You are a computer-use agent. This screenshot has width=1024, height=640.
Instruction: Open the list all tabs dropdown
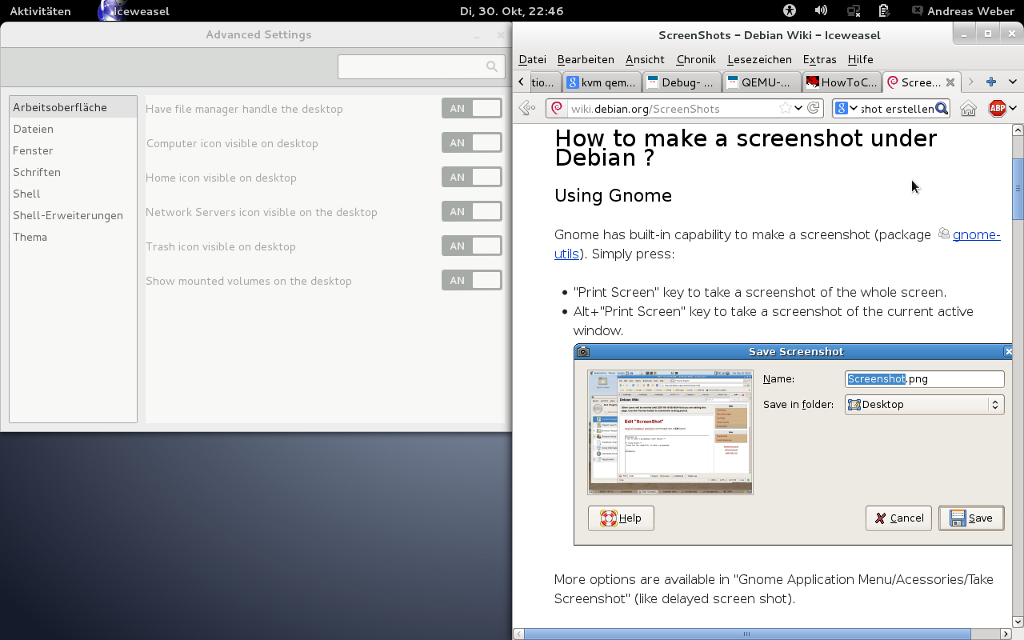click(x=1011, y=82)
